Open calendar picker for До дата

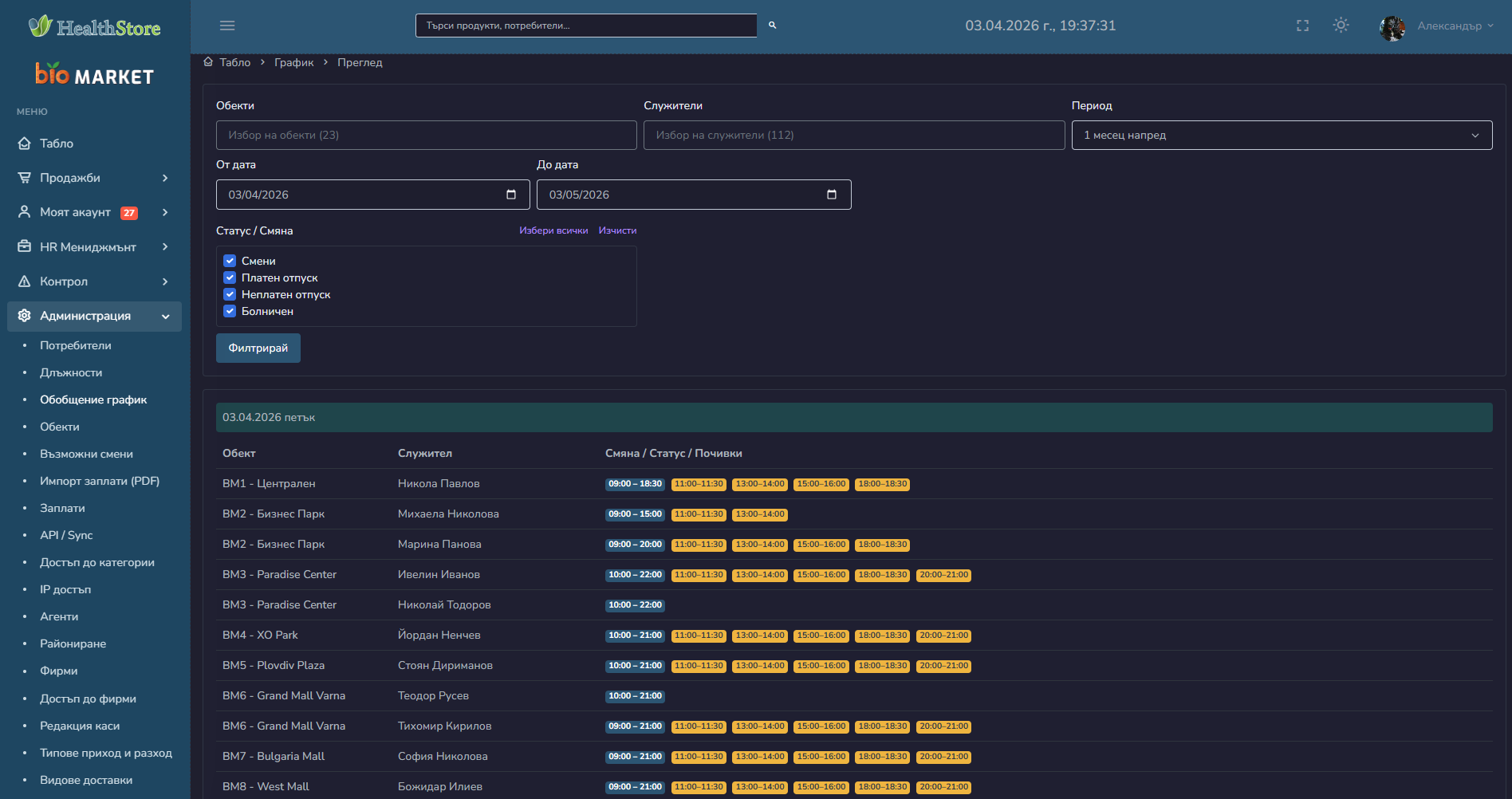832,195
